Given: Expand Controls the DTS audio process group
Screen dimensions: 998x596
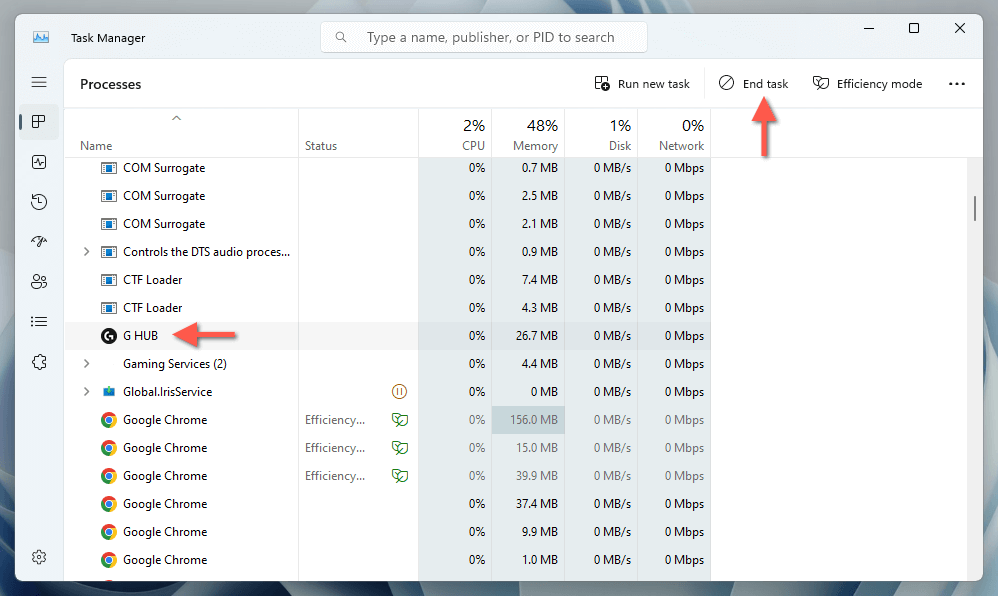Looking at the screenshot, I should click(x=87, y=252).
